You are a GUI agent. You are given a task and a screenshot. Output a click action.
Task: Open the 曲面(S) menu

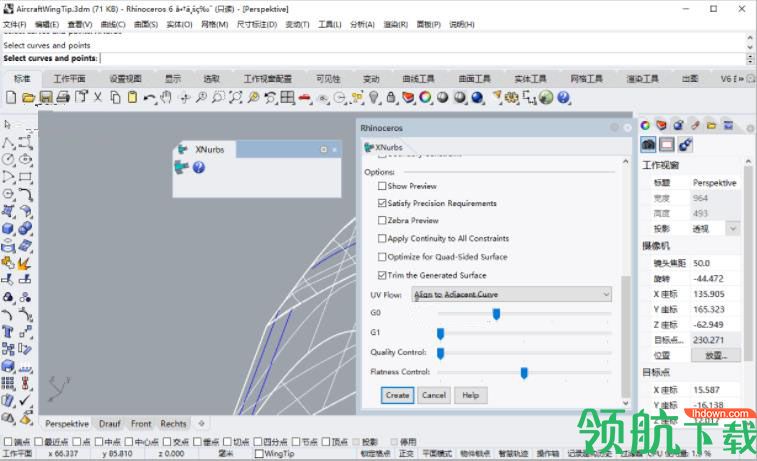[x=145, y=24]
